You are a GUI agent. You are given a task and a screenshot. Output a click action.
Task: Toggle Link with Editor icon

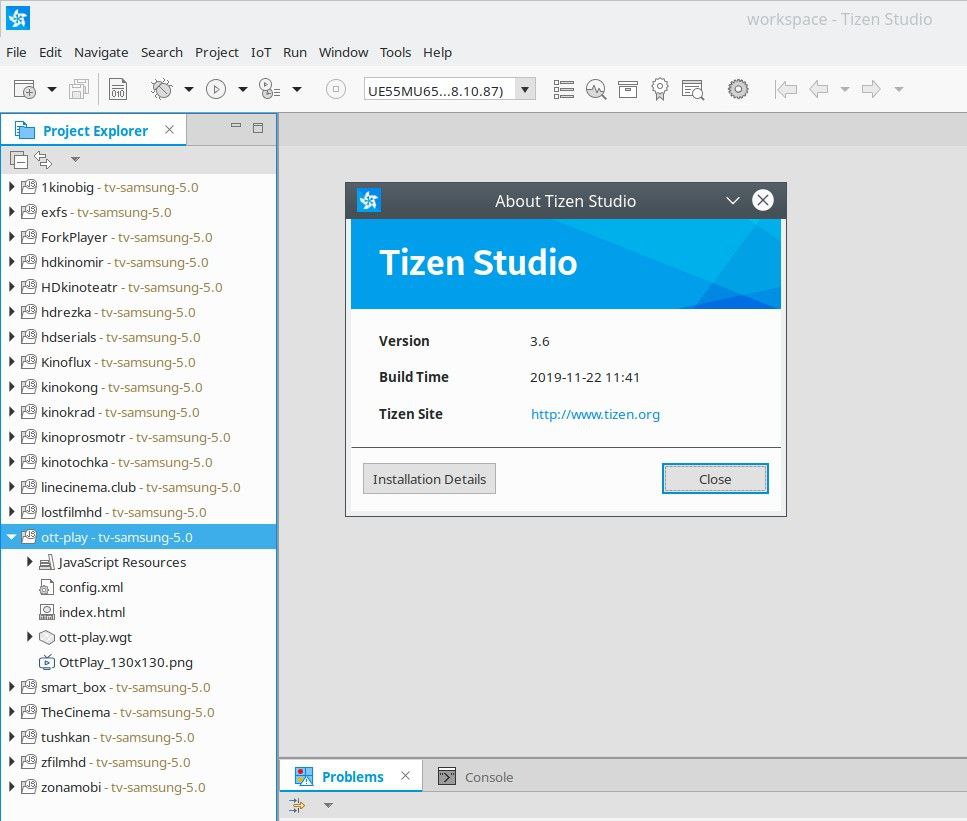pos(43,160)
